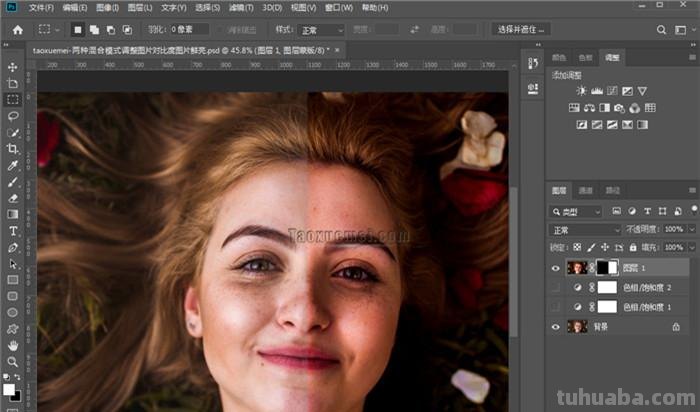The height and width of the screenshot is (412, 700).
Task: Select the Move tool
Action: click(x=13, y=67)
